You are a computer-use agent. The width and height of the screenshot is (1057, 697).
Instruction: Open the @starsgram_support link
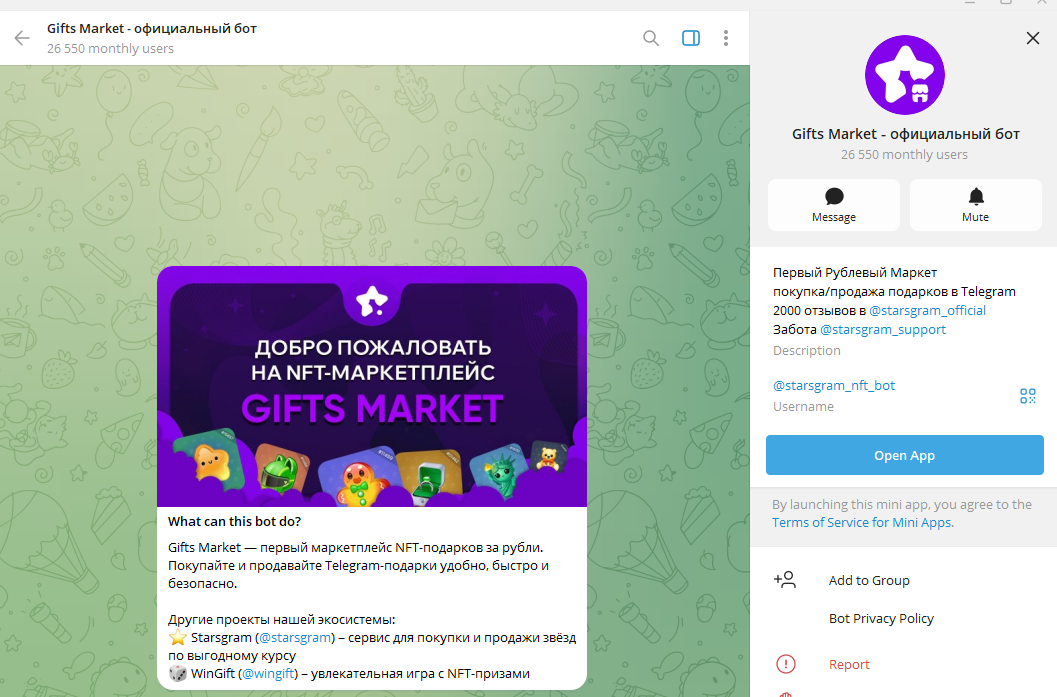[882, 329]
